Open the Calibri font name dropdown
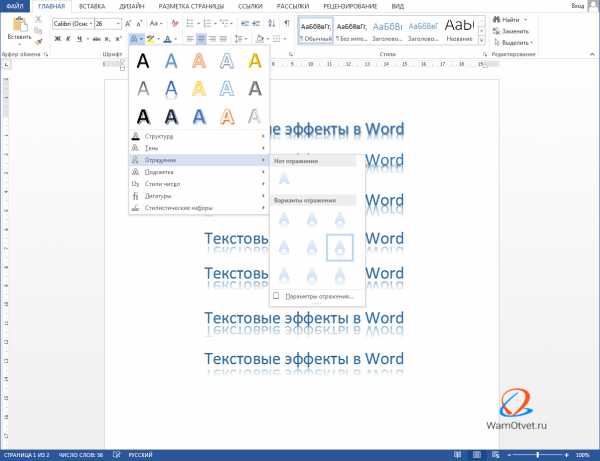 pyautogui.click(x=90, y=24)
